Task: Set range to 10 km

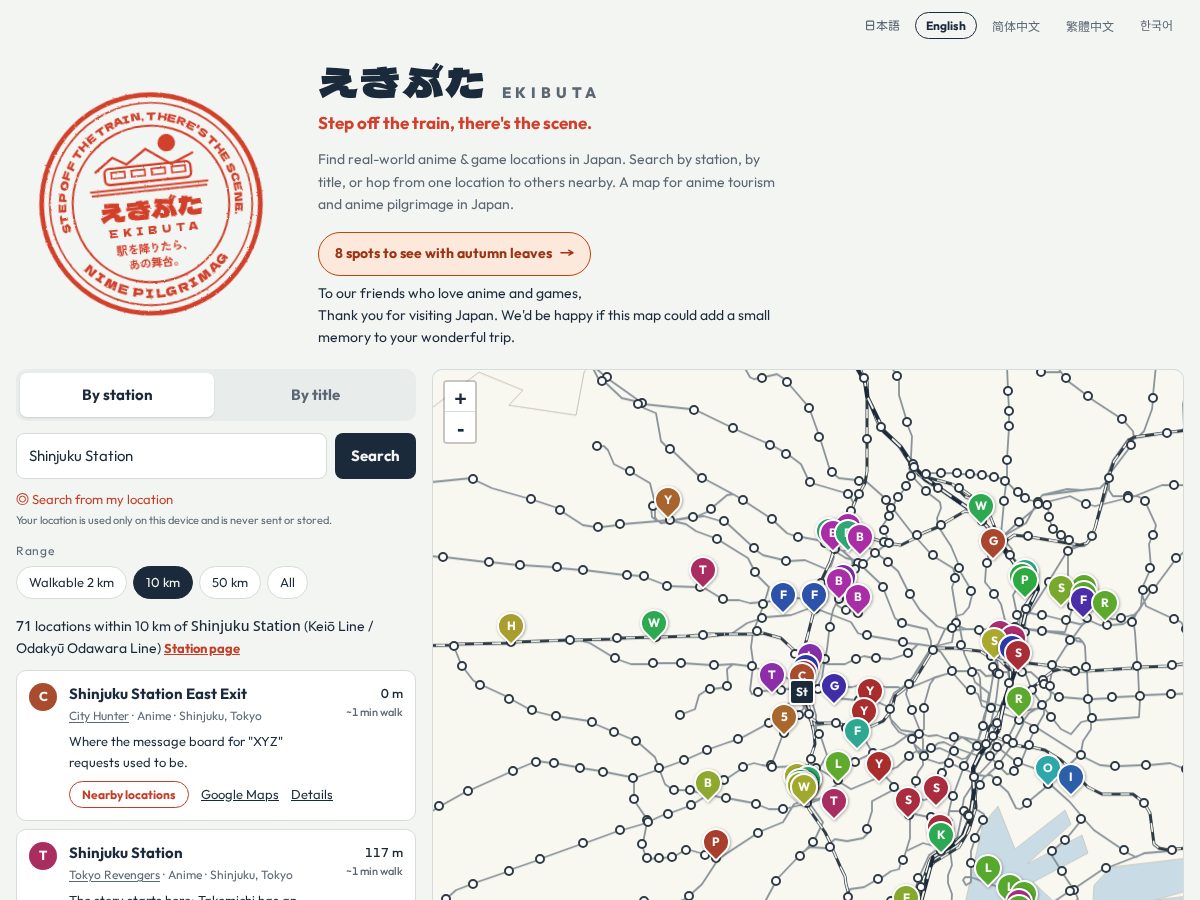Action: (x=163, y=583)
